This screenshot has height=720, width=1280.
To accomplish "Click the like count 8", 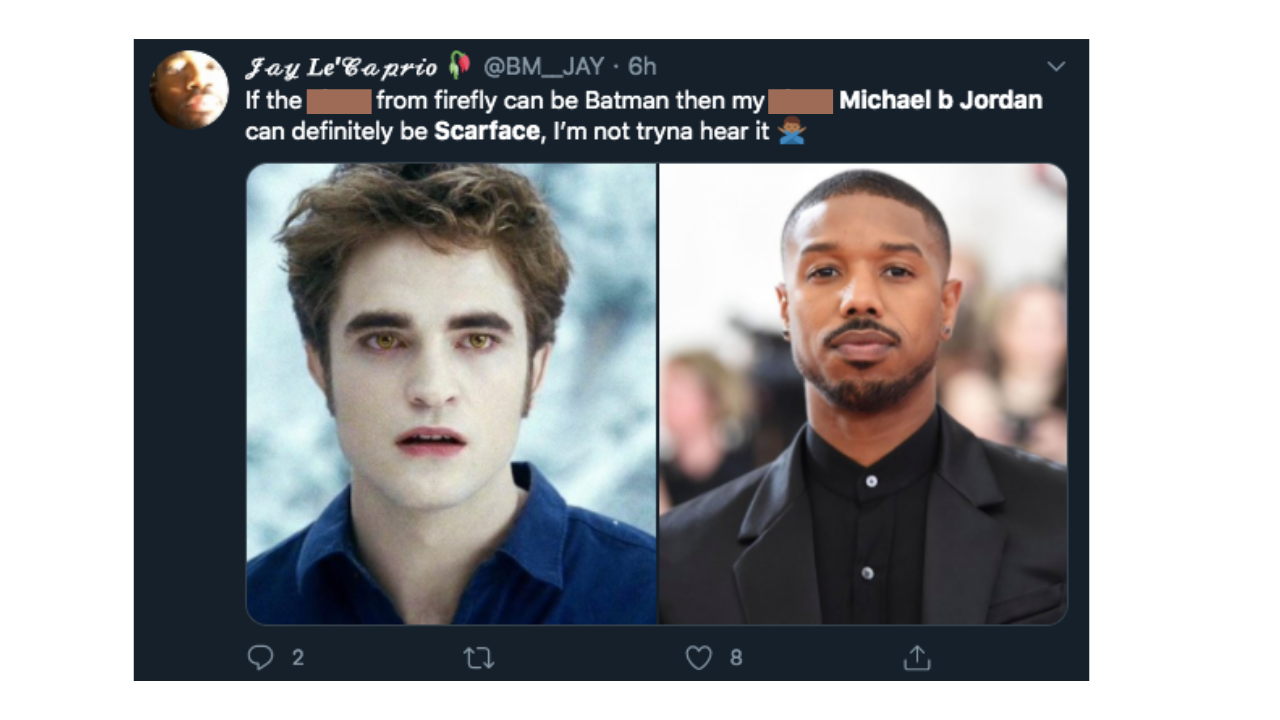I will coord(736,657).
